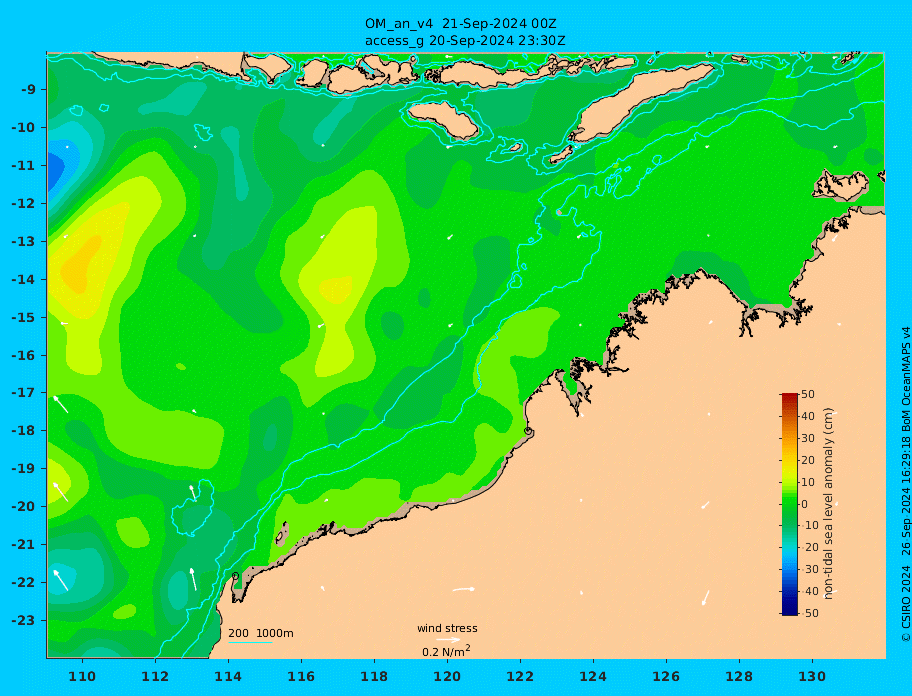
Task: Click longitude axis label 128
Action: [x=739, y=677]
